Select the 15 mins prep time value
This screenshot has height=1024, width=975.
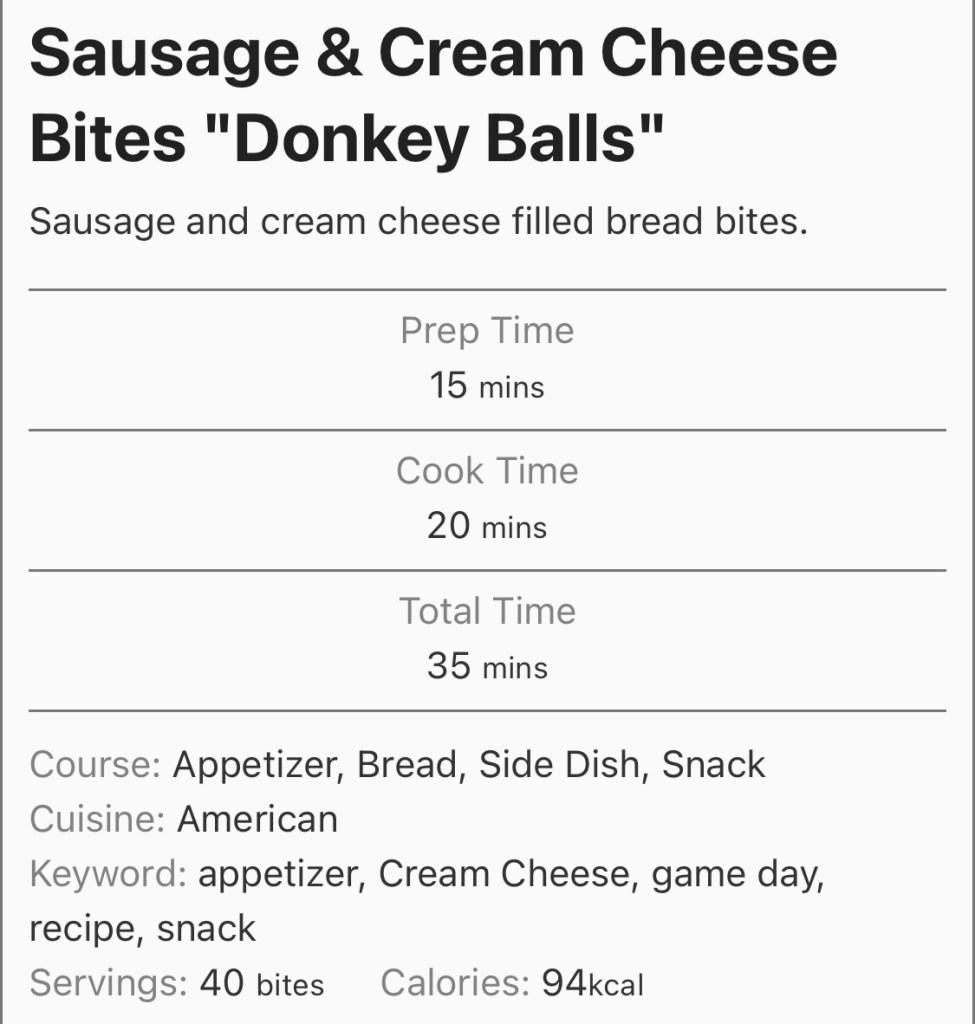(x=487, y=385)
